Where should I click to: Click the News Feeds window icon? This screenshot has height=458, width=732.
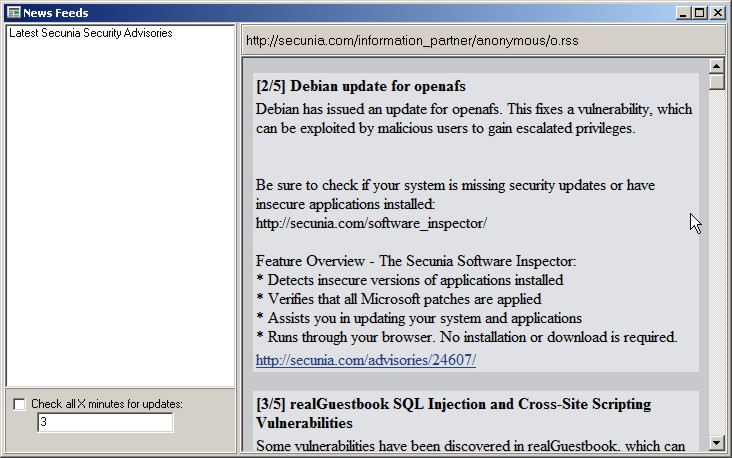14,13
